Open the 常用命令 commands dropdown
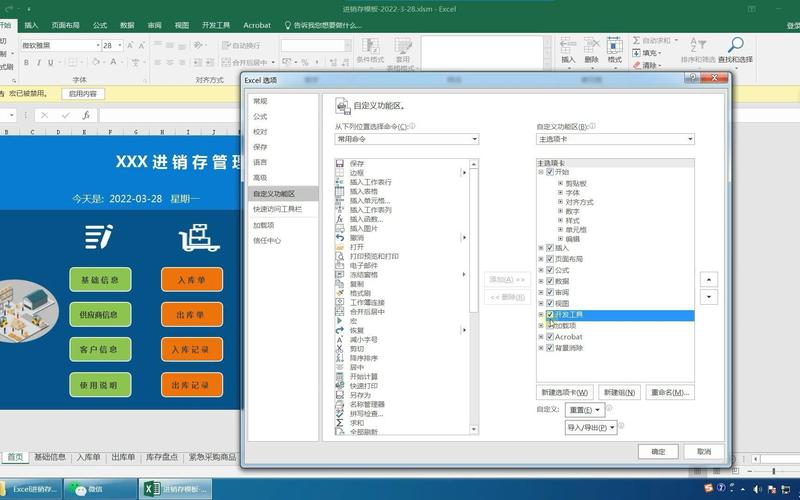Image resolution: width=800 pixels, height=500 pixels. [x=407, y=139]
